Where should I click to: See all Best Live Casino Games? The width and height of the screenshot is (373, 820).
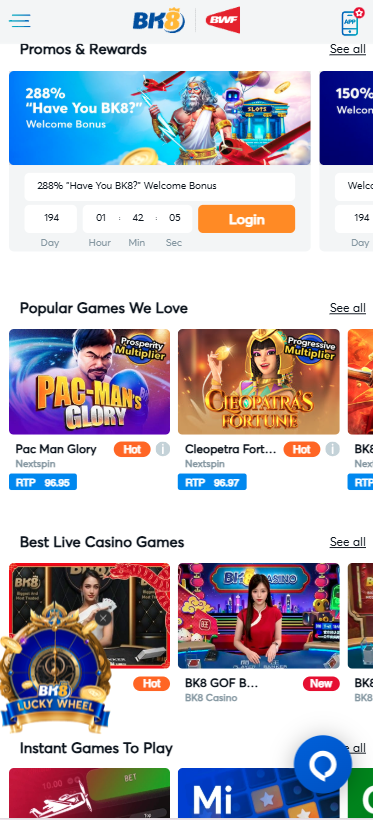[x=347, y=542]
